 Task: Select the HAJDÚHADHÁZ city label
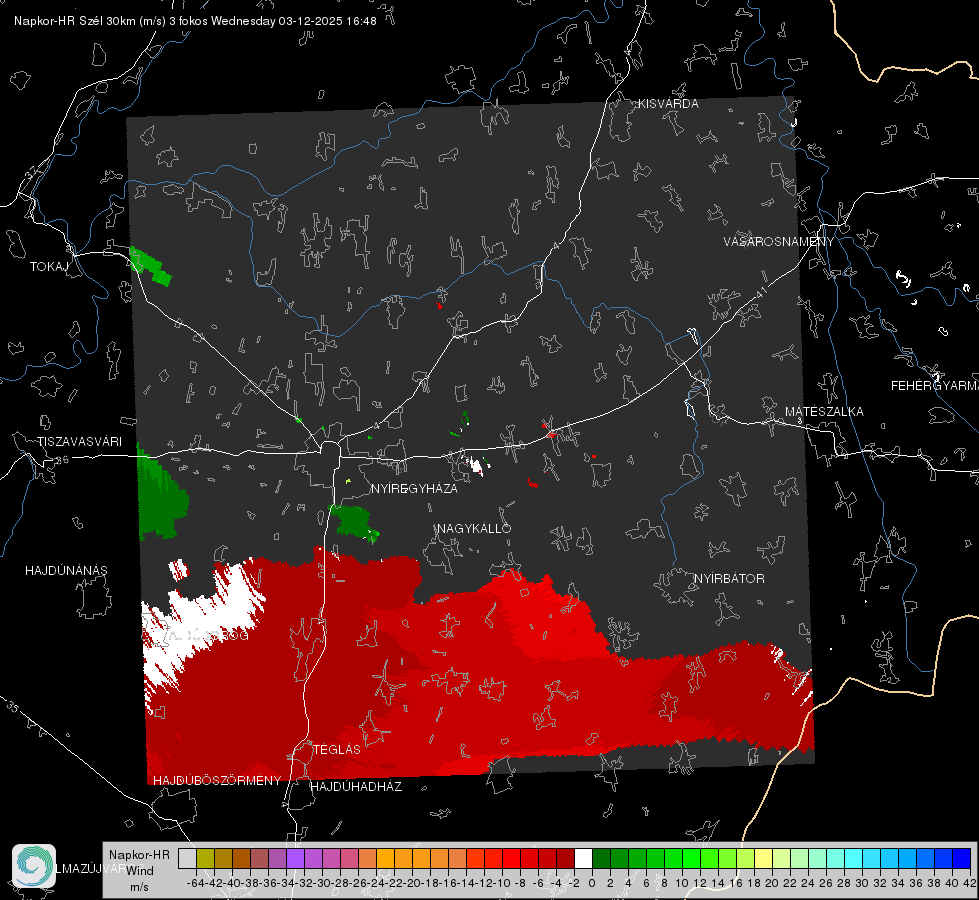[x=356, y=787]
